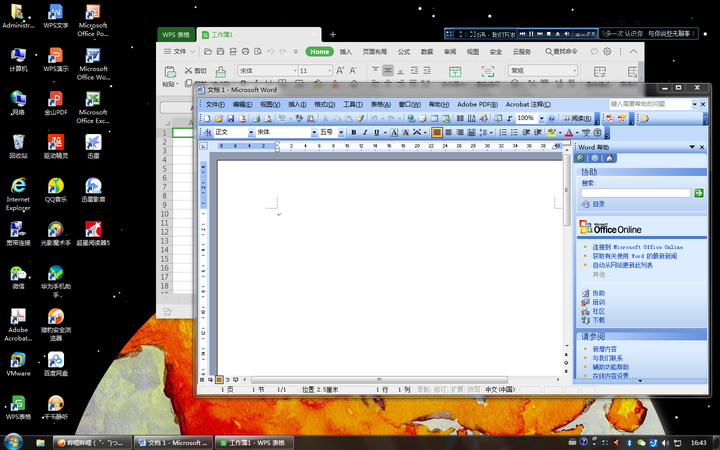The width and height of the screenshot is (720, 450).
Task: Click numbered list icon in Word
Action: 503,133
